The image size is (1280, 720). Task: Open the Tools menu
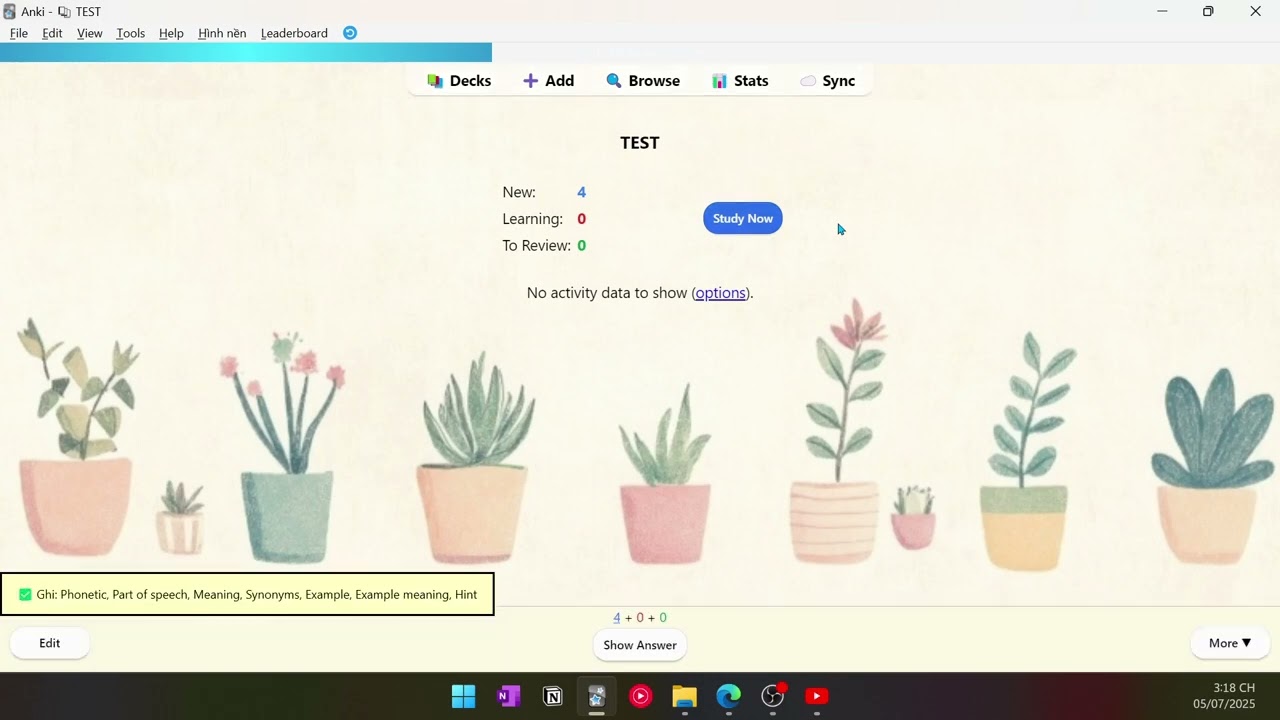pyautogui.click(x=130, y=33)
